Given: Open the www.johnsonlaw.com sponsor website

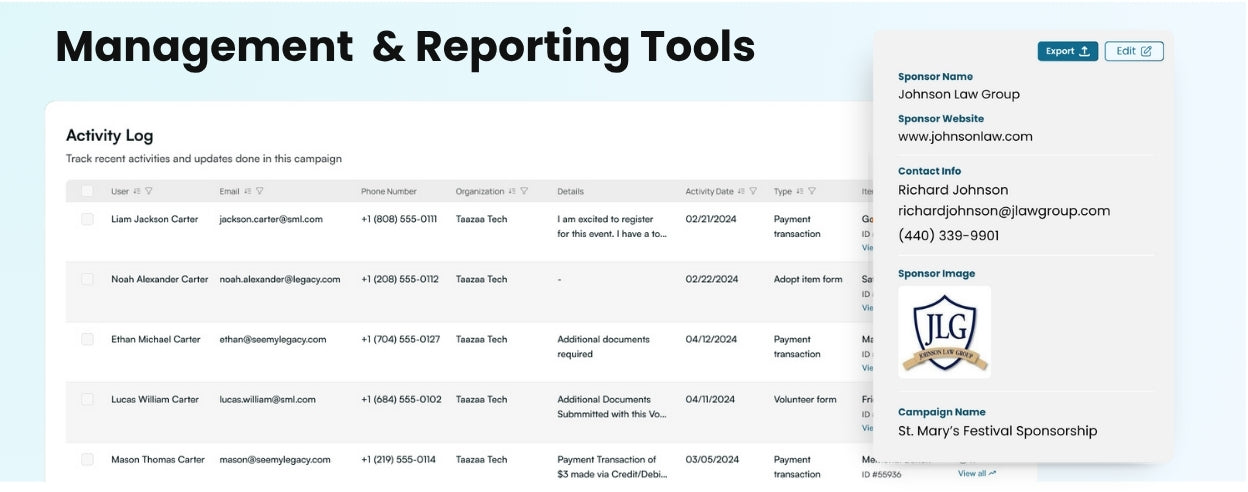Looking at the screenshot, I should (964, 137).
